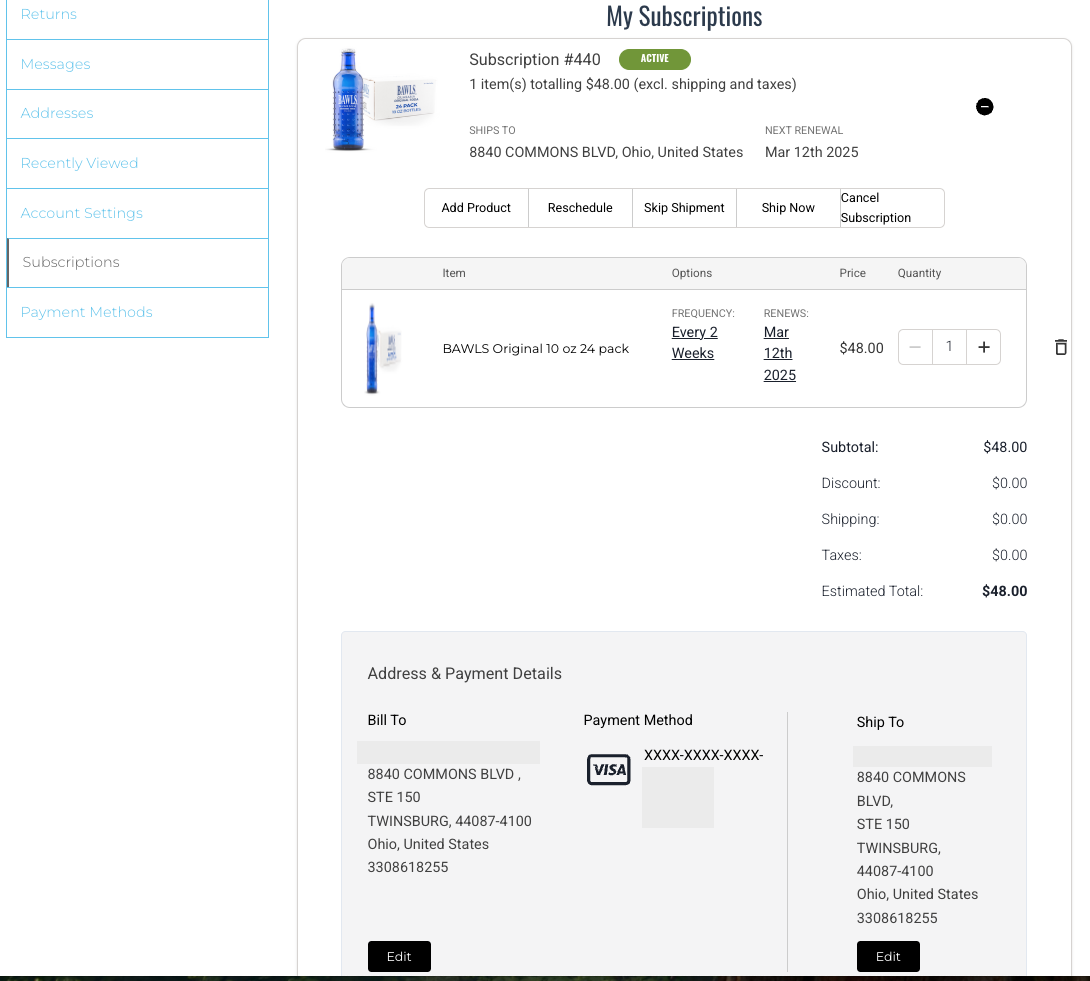Edit the Ship To address
Viewport: 1090px width, 981px height.
[888, 957]
